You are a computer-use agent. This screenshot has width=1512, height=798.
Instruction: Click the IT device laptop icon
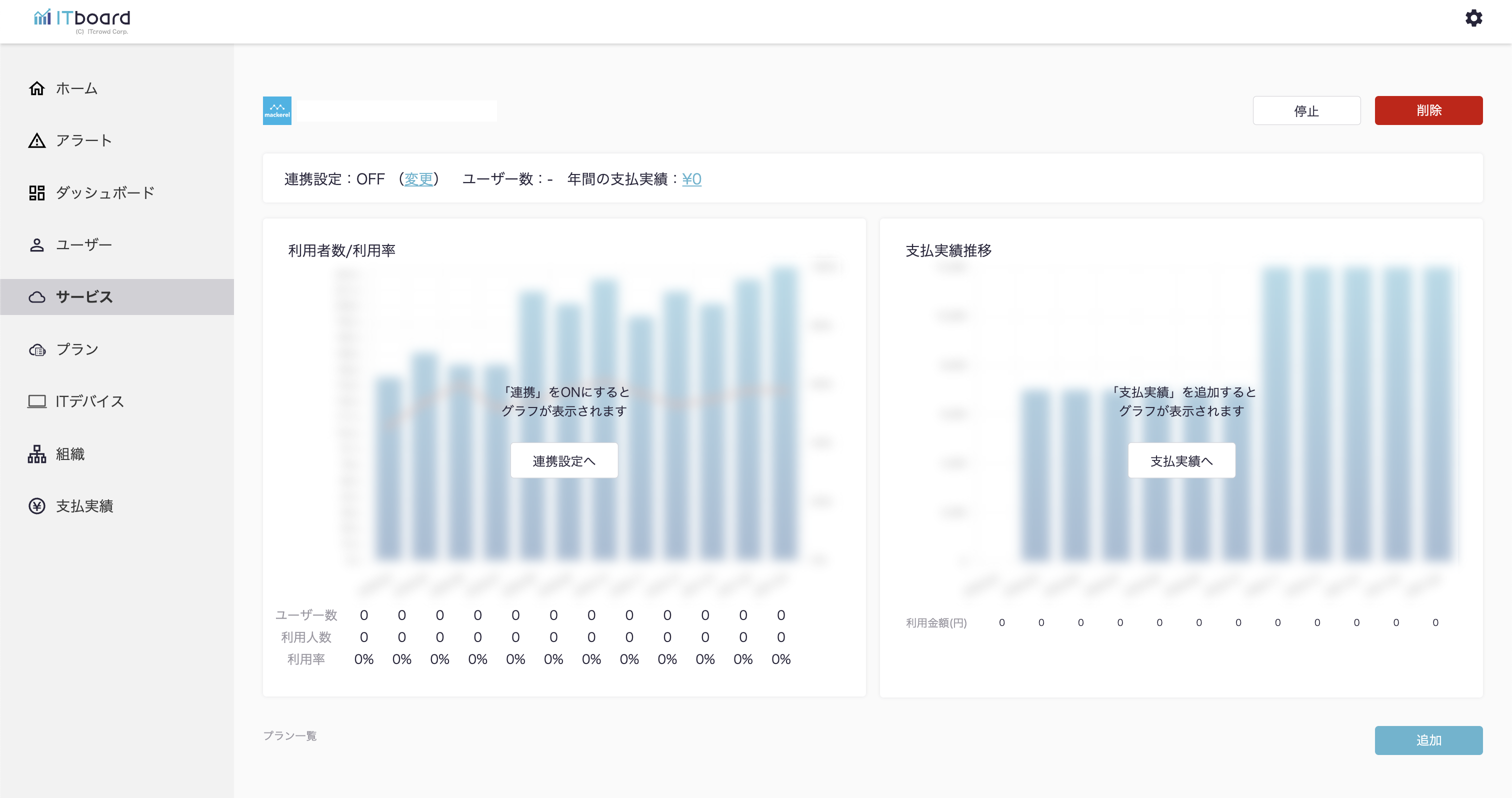(37, 401)
